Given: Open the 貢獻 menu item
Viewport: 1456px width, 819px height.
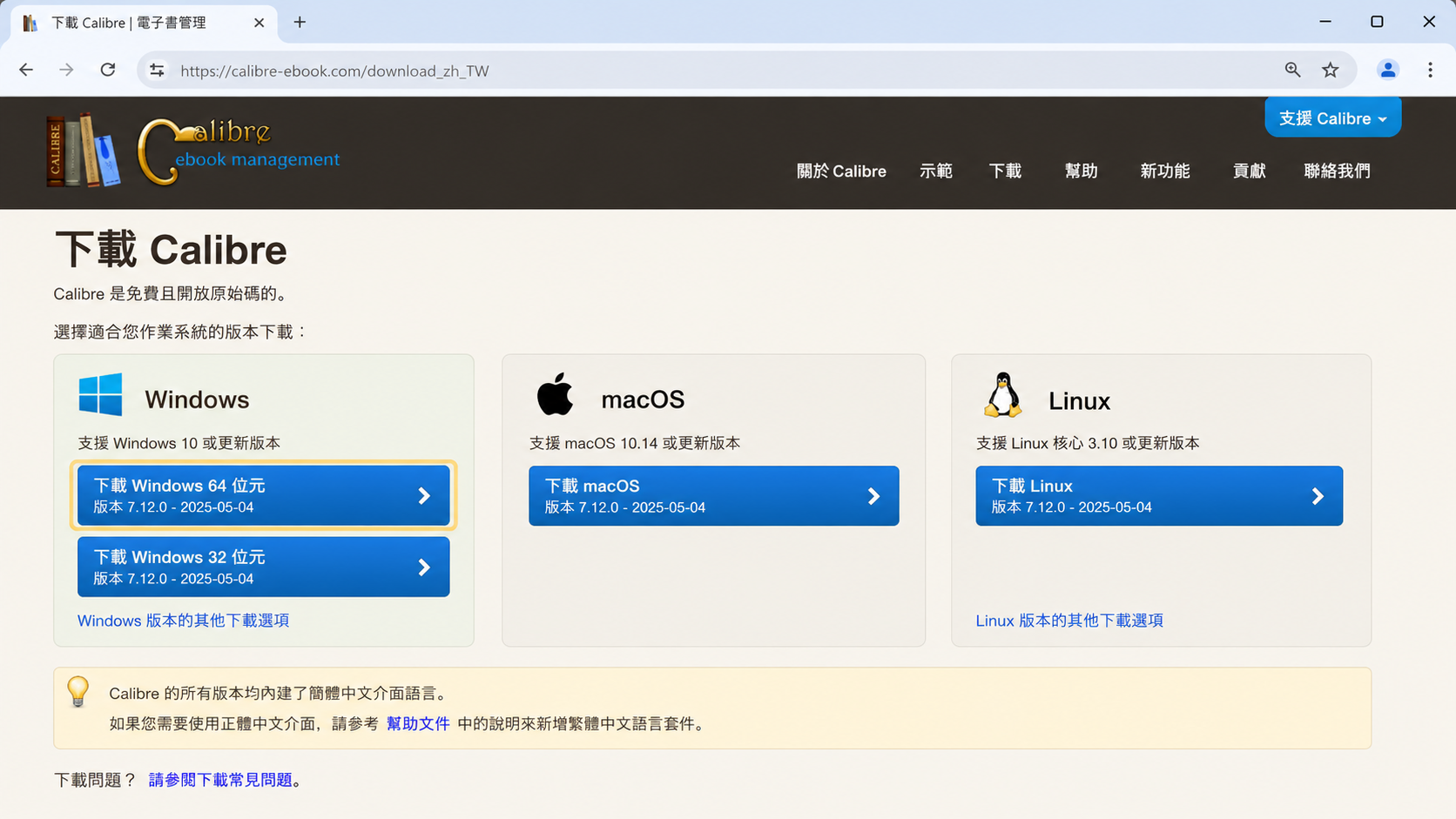Looking at the screenshot, I should click(x=1249, y=171).
